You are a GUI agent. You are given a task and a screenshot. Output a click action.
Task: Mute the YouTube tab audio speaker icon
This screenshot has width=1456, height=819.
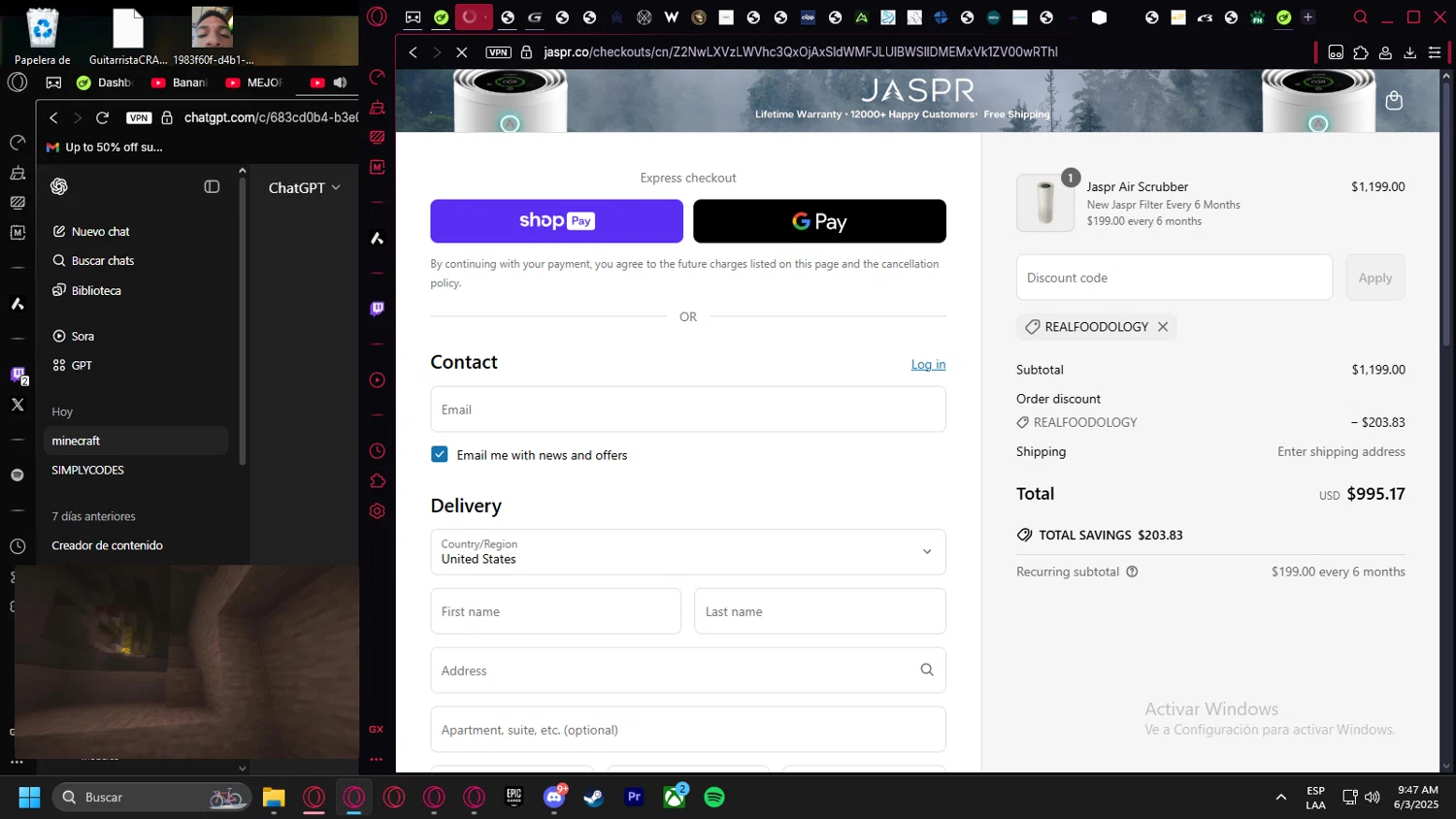click(x=340, y=82)
